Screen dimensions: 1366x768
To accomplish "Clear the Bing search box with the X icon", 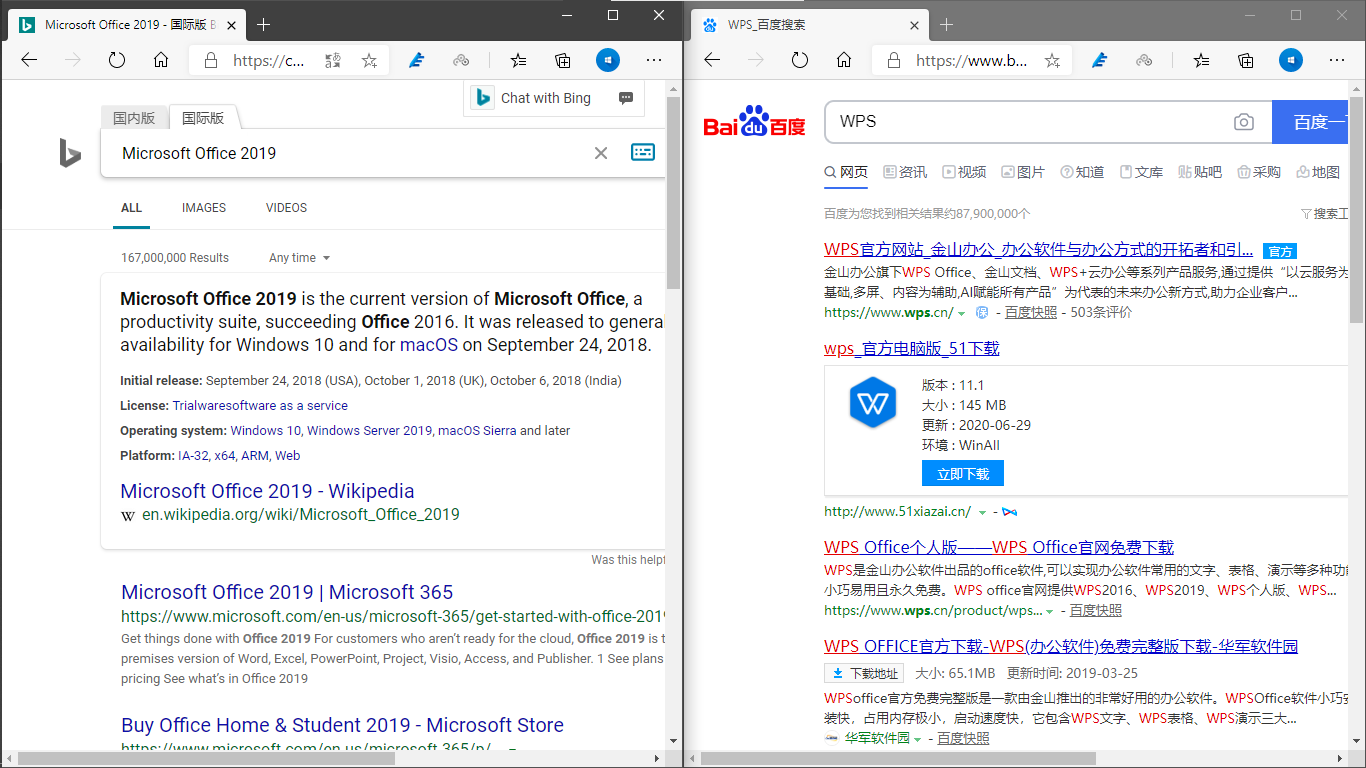I will point(600,153).
